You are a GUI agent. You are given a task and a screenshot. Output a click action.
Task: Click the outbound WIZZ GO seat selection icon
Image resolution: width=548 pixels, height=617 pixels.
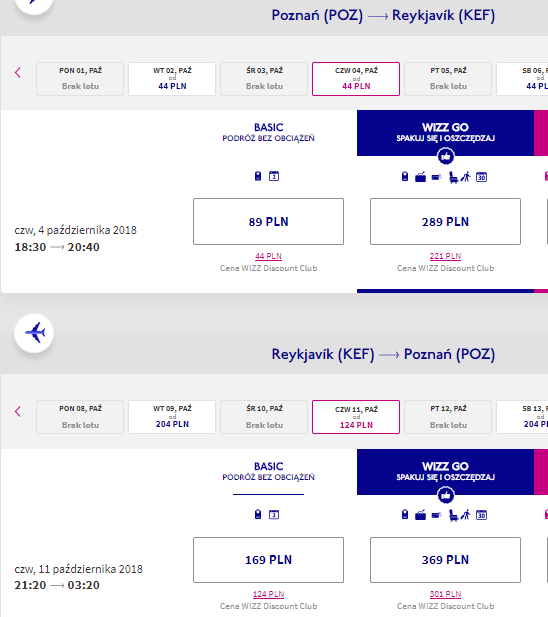(453, 177)
